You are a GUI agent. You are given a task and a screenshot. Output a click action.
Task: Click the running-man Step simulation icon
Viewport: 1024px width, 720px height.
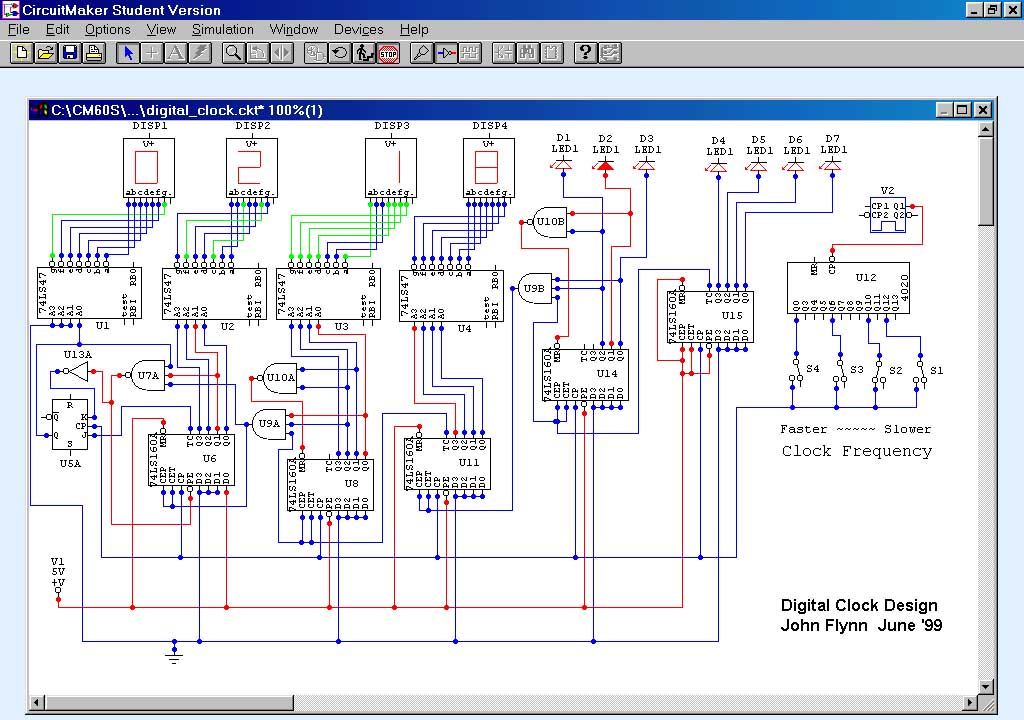click(x=365, y=53)
